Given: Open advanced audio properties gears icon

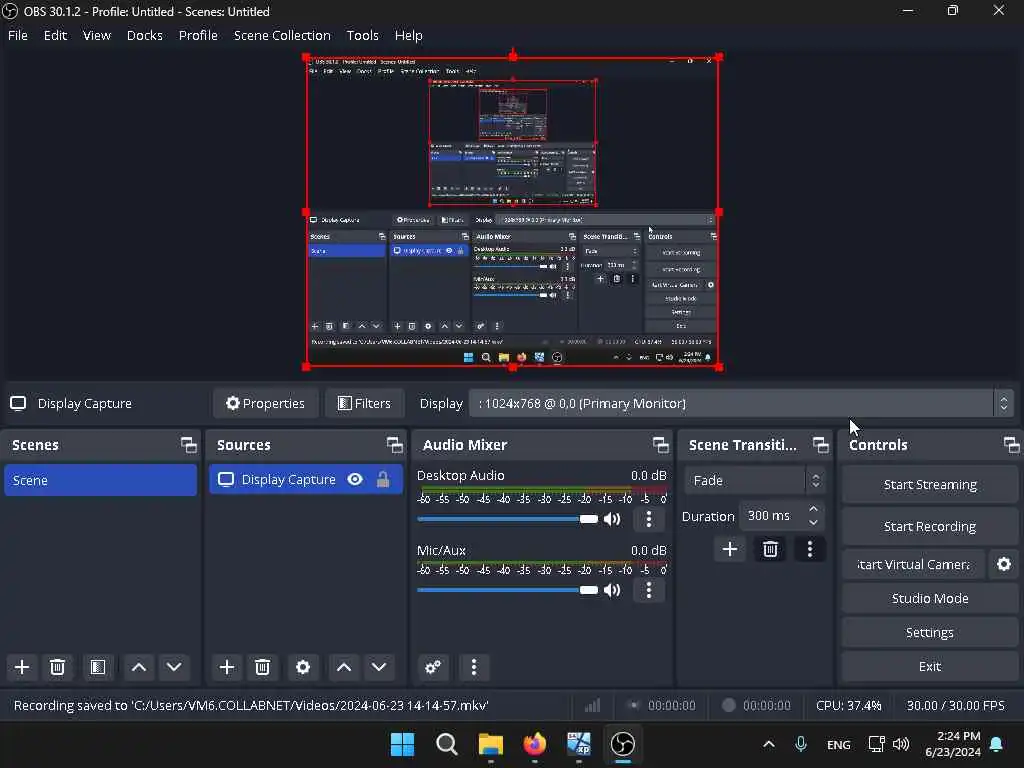Looking at the screenshot, I should [x=433, y=667].
